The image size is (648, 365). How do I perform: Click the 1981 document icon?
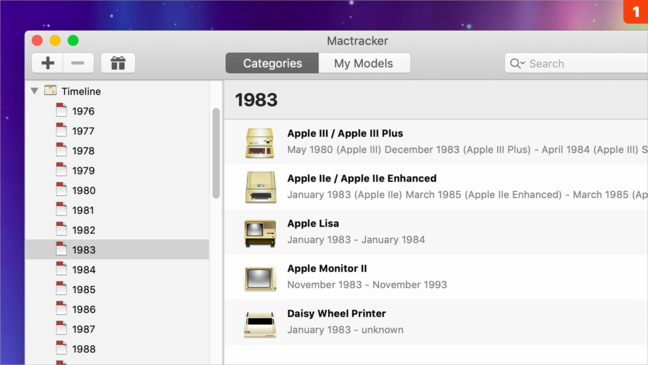(61, 209)
